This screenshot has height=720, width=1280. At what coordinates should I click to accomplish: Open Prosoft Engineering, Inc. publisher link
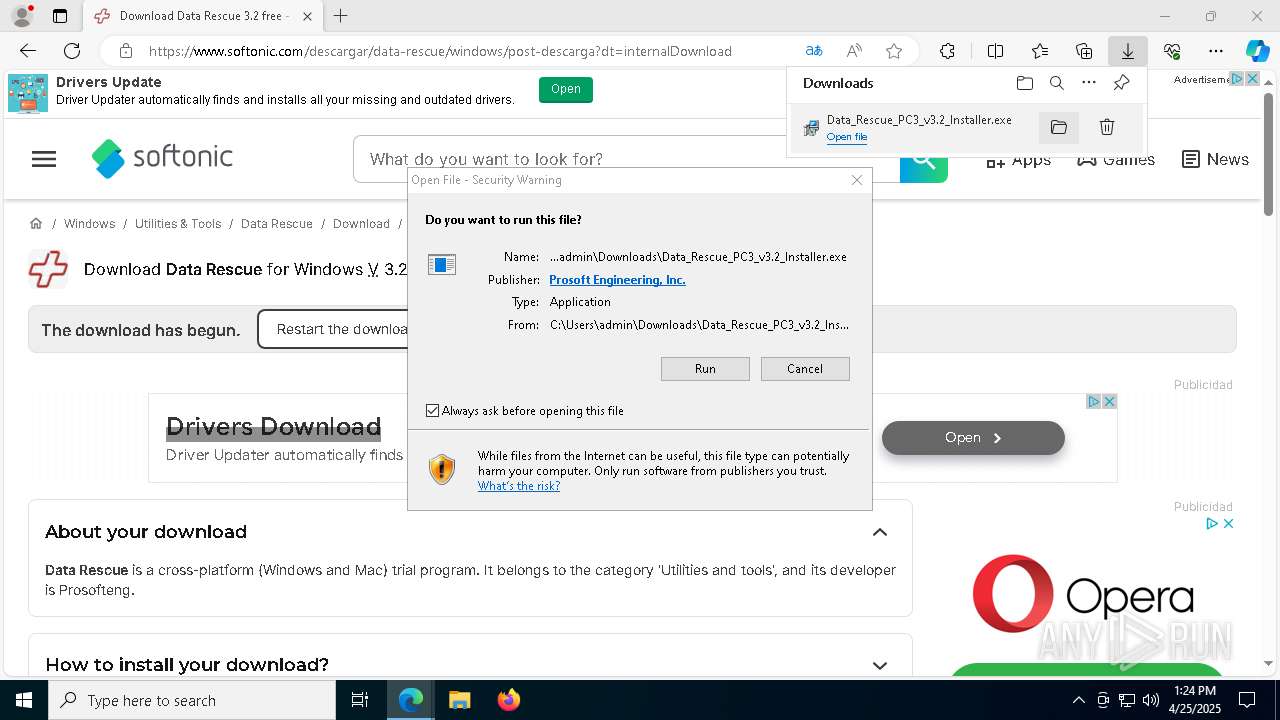tap(617, 280)
